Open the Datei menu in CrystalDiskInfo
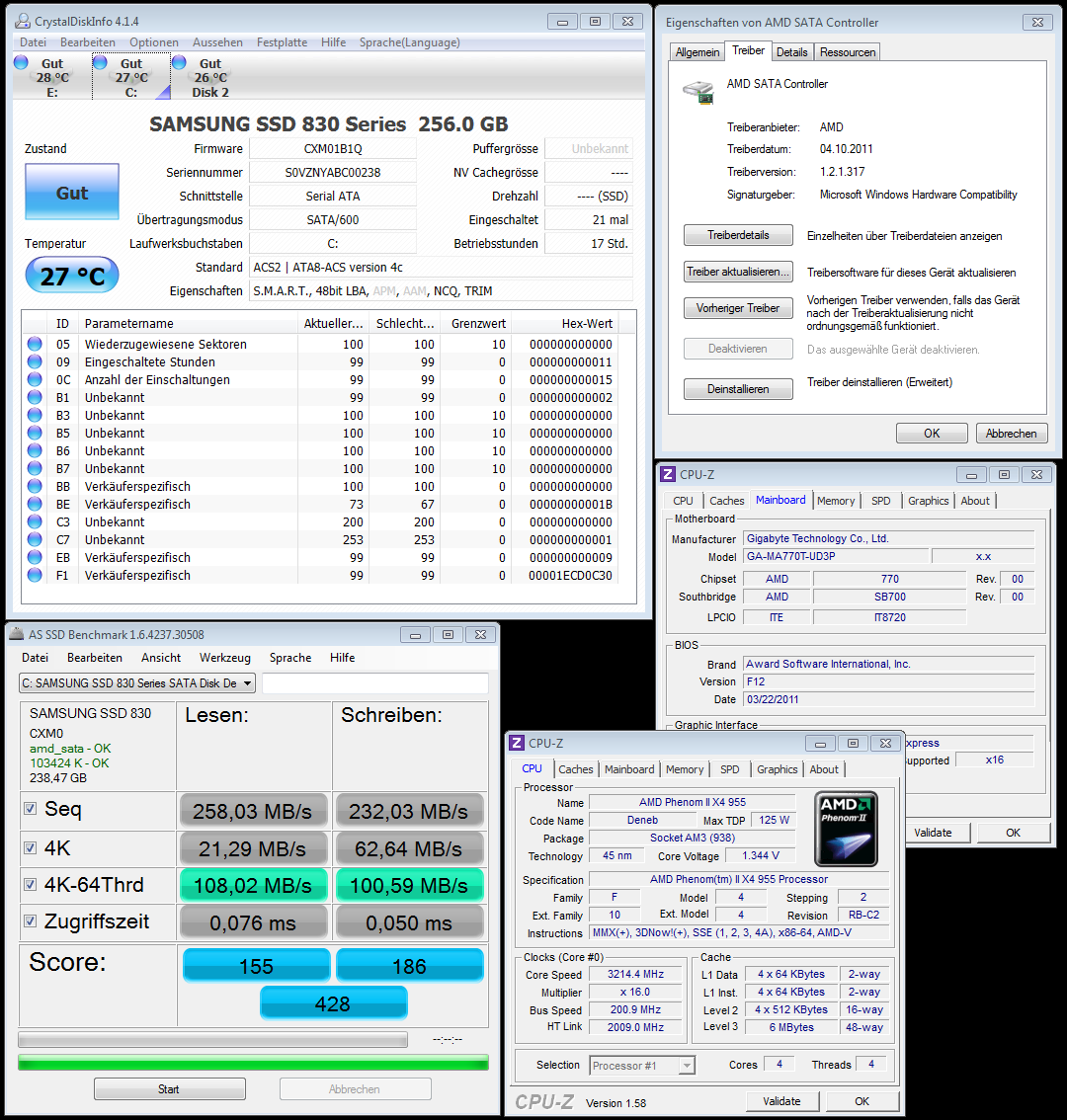Viewport: 1067px width, 1120px height. (34, 42)
